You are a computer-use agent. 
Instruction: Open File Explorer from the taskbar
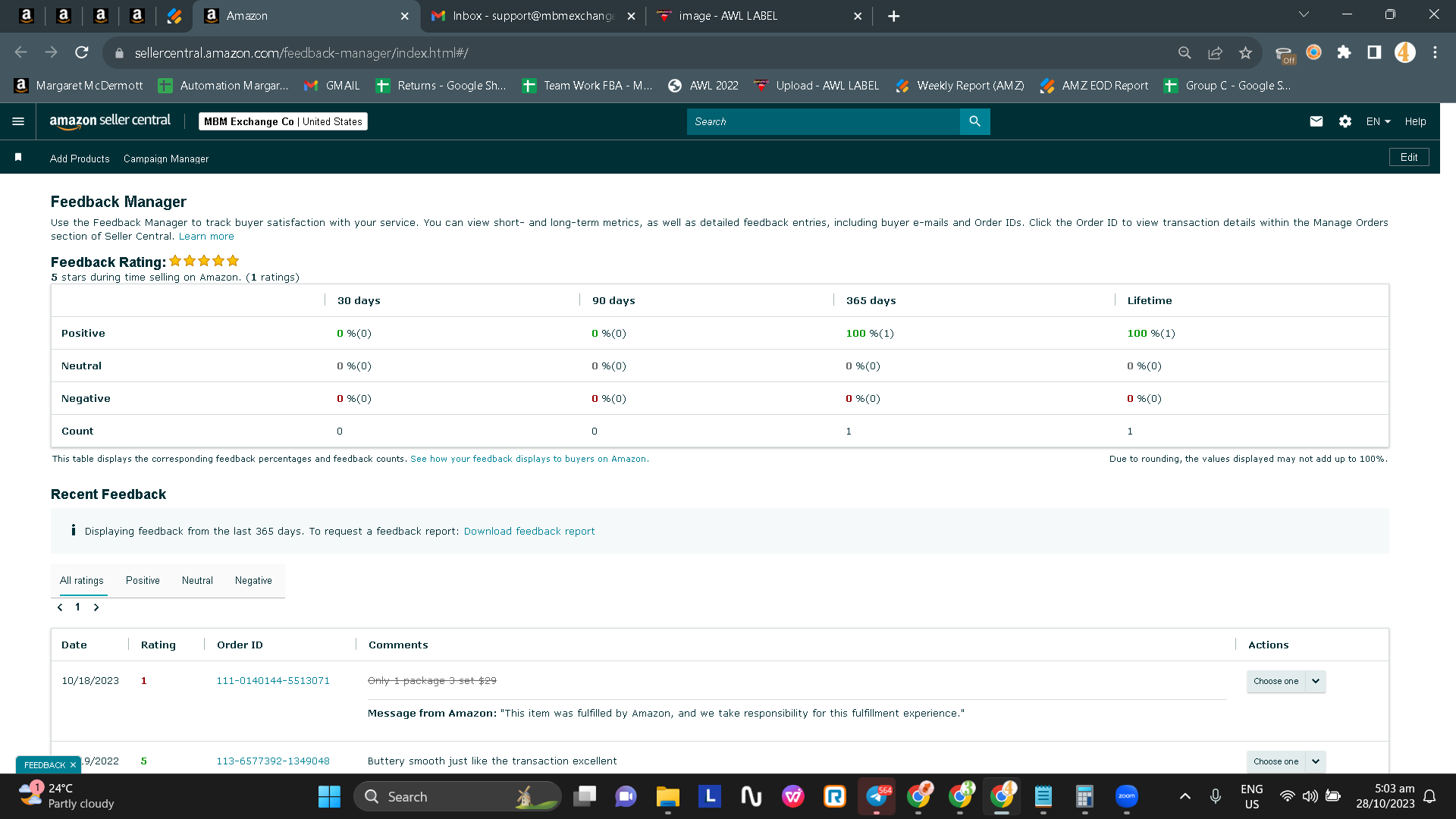pos(667,796)
